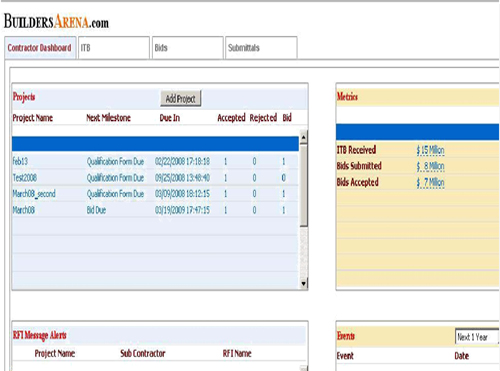Click Qualification Form Due for March08_second
500x371 pixels.
pyautogui.click(x=115, y=194)
